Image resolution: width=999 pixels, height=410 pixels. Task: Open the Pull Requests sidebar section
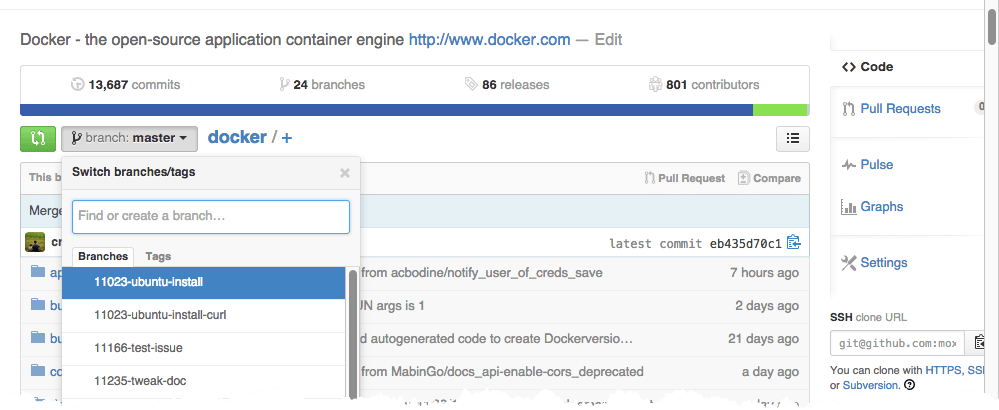pyautogui.click(x=899, y=108)
